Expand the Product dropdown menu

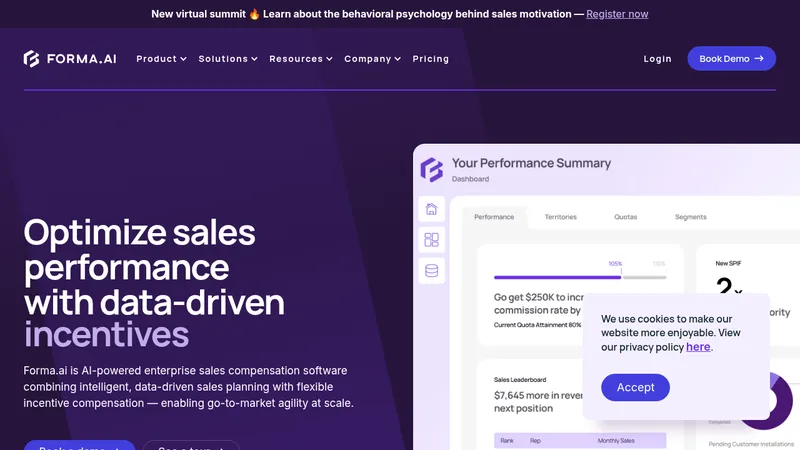coord(161,59)
